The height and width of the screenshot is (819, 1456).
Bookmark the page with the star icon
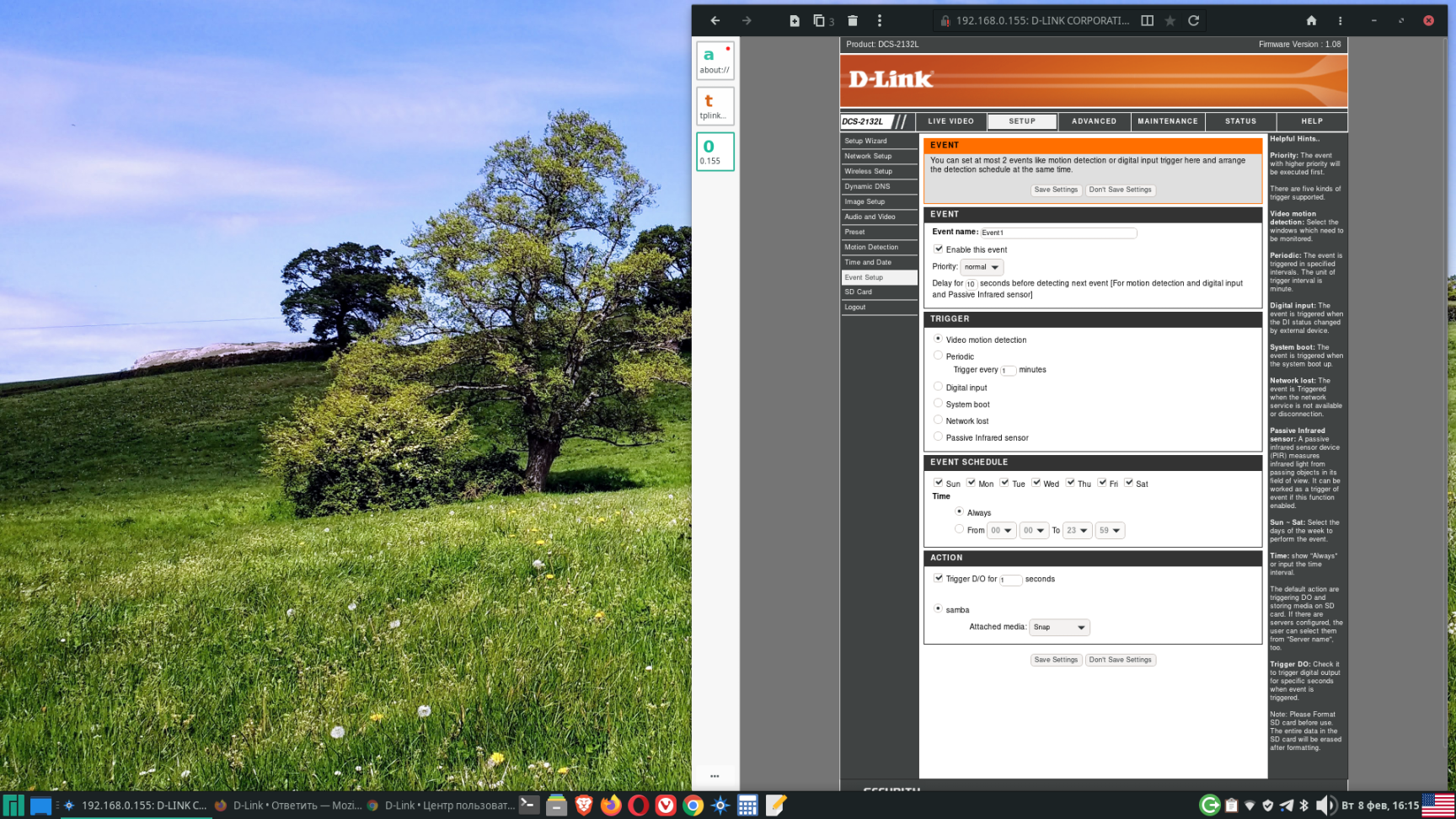pos(1170,21)
